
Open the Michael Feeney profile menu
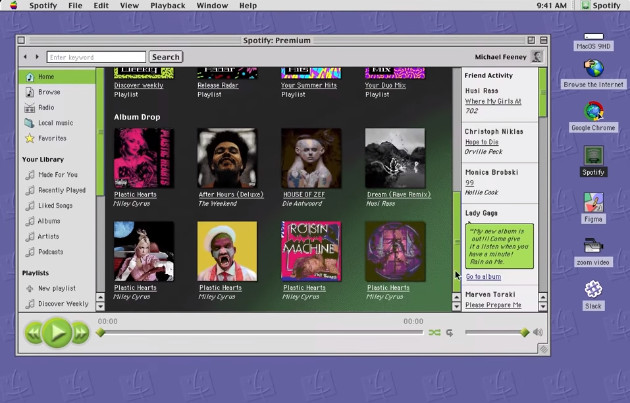(537, 57)
